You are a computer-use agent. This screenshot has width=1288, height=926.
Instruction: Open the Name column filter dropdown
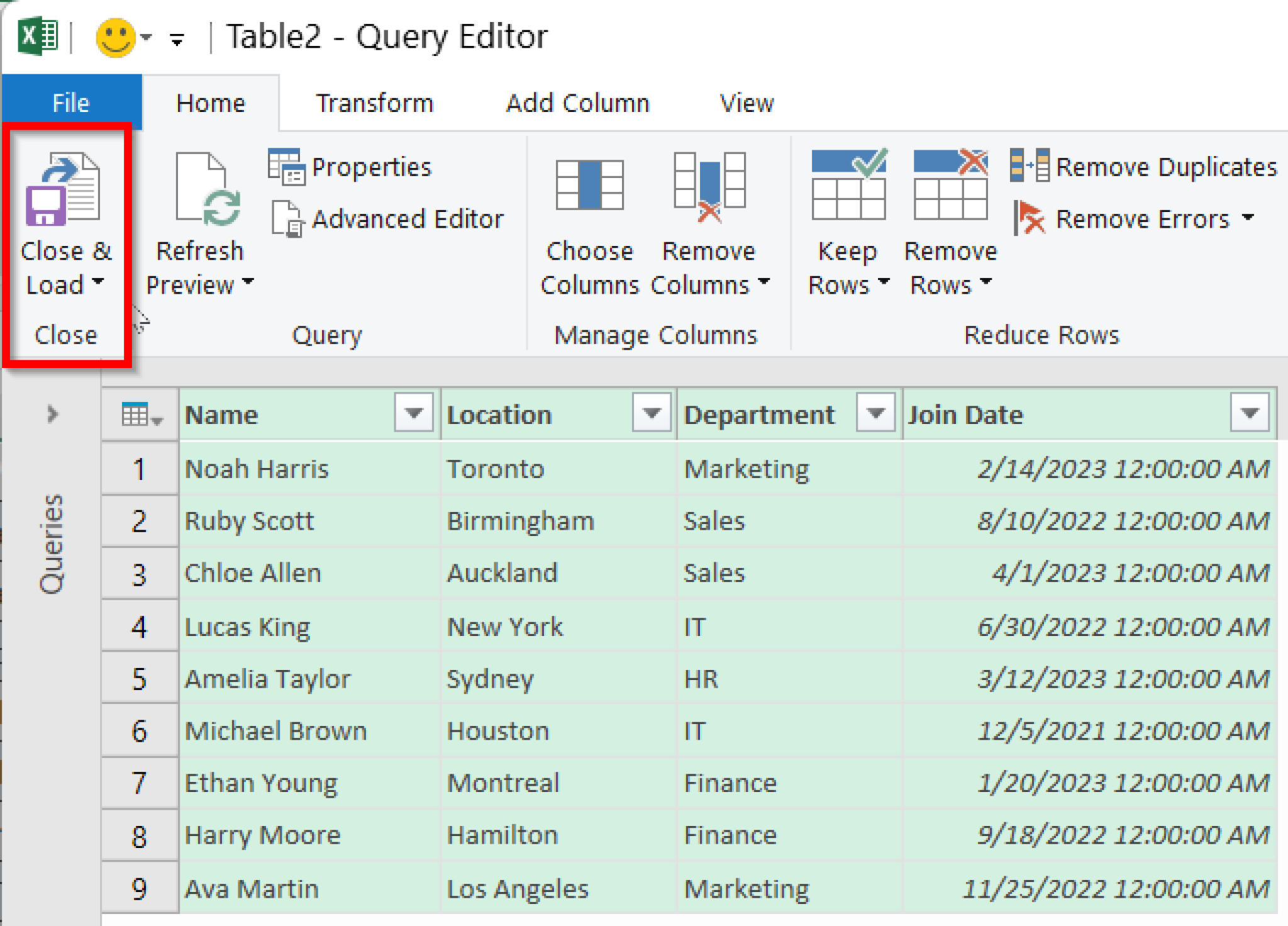click(414, 413)
